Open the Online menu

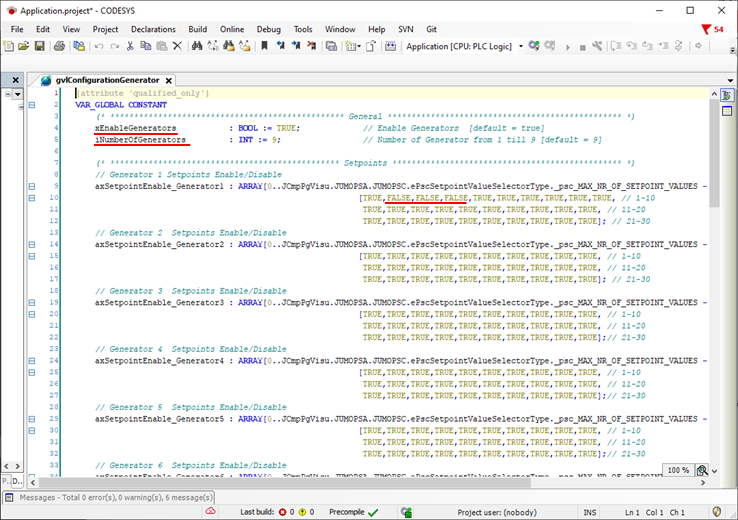(232, 29)
